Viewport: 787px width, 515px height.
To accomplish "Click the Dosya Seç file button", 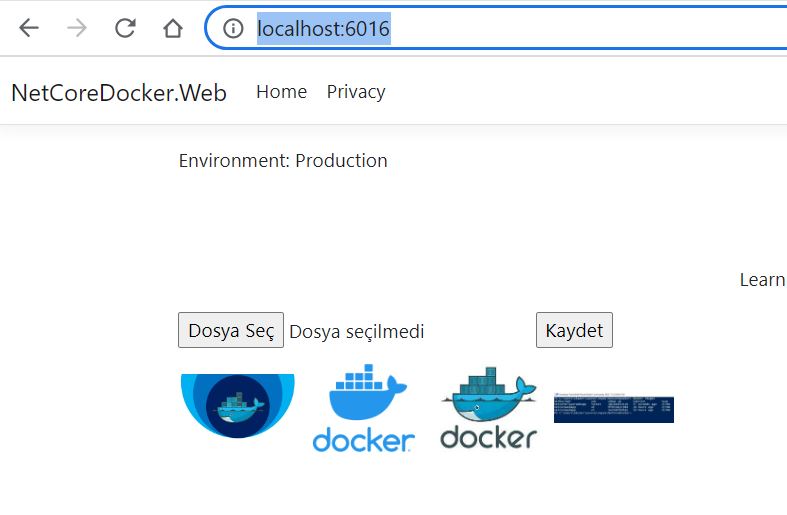I will coord(231,330).
